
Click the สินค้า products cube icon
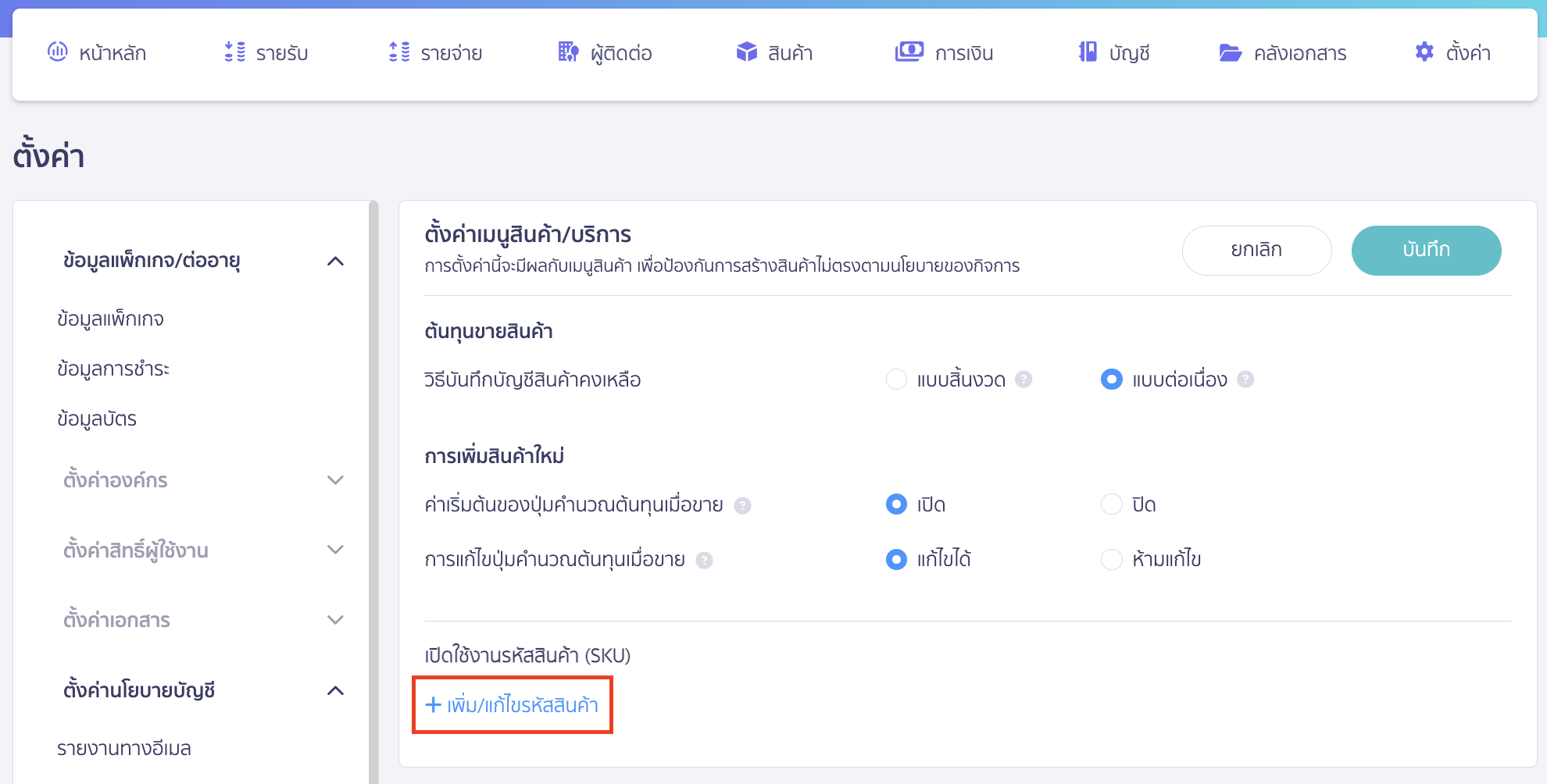click(x=746, y=52)
